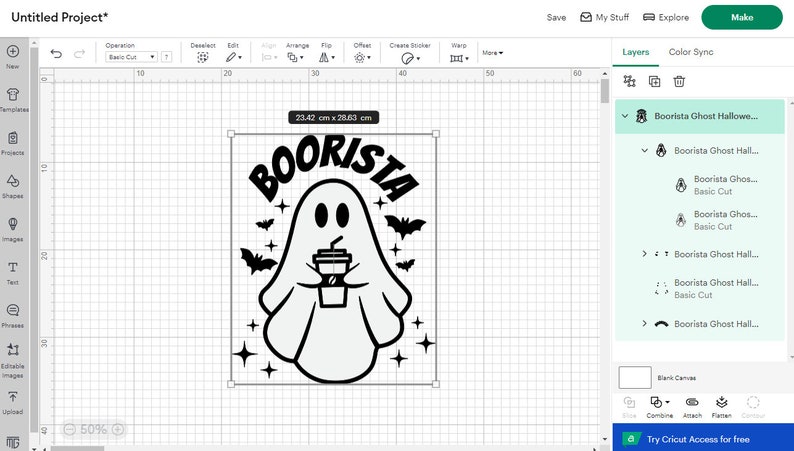Image resolution: width=794 pixels, height=451 pixels.
Task: Click the bottom-right resize handle of selection
Action: coord(436,384)
